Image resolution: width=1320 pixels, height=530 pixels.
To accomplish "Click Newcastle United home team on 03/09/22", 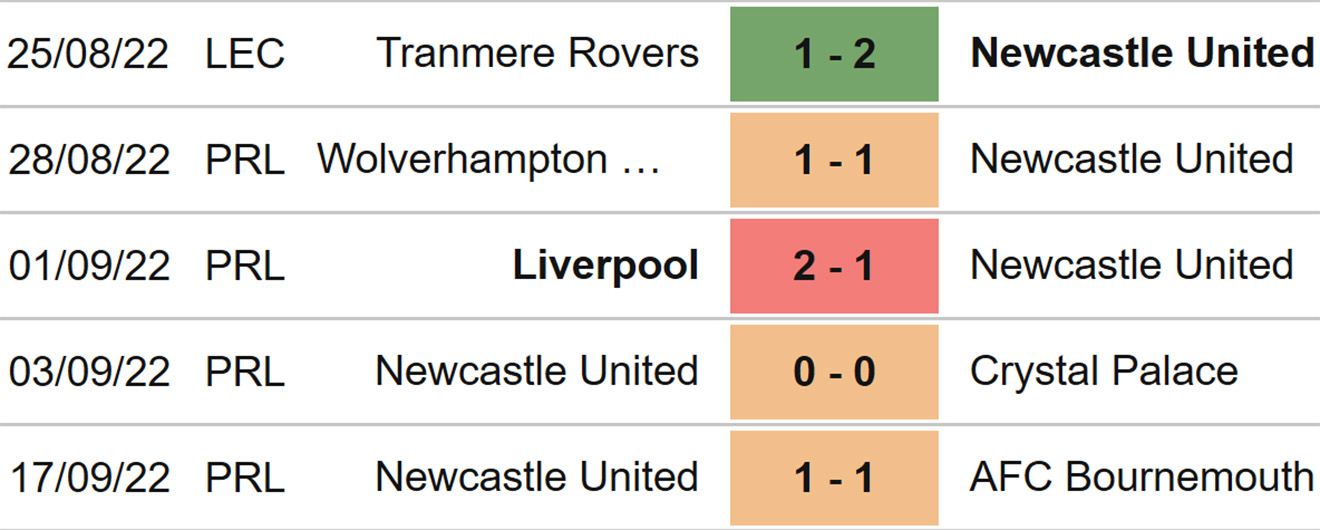I will click(x=537, y=372).
